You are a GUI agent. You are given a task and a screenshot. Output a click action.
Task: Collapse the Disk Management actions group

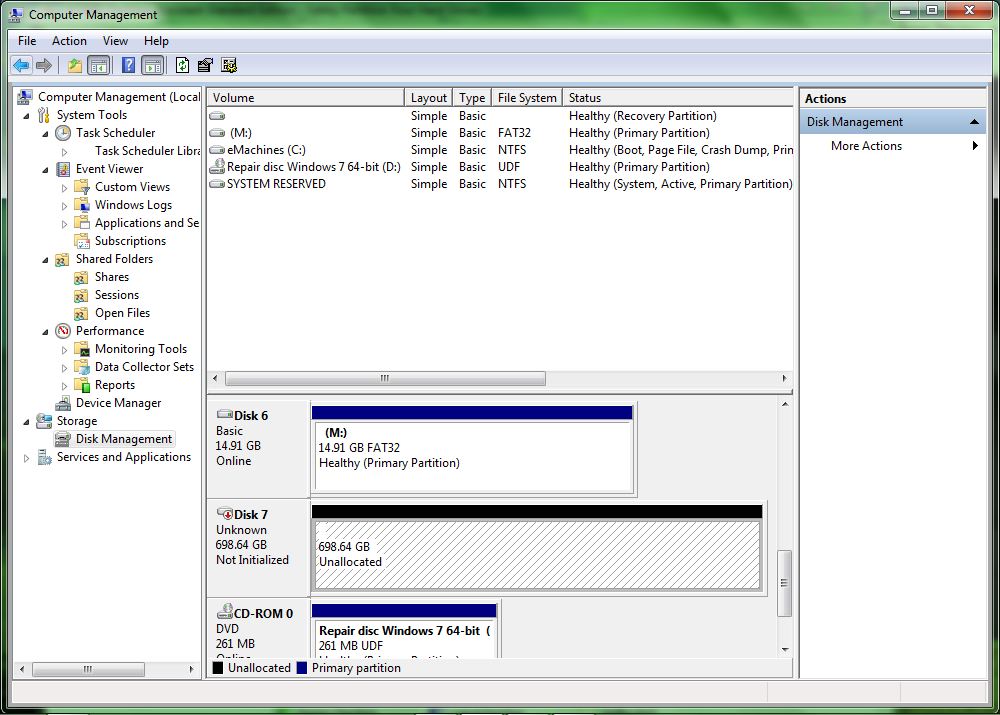pos(974,120)
